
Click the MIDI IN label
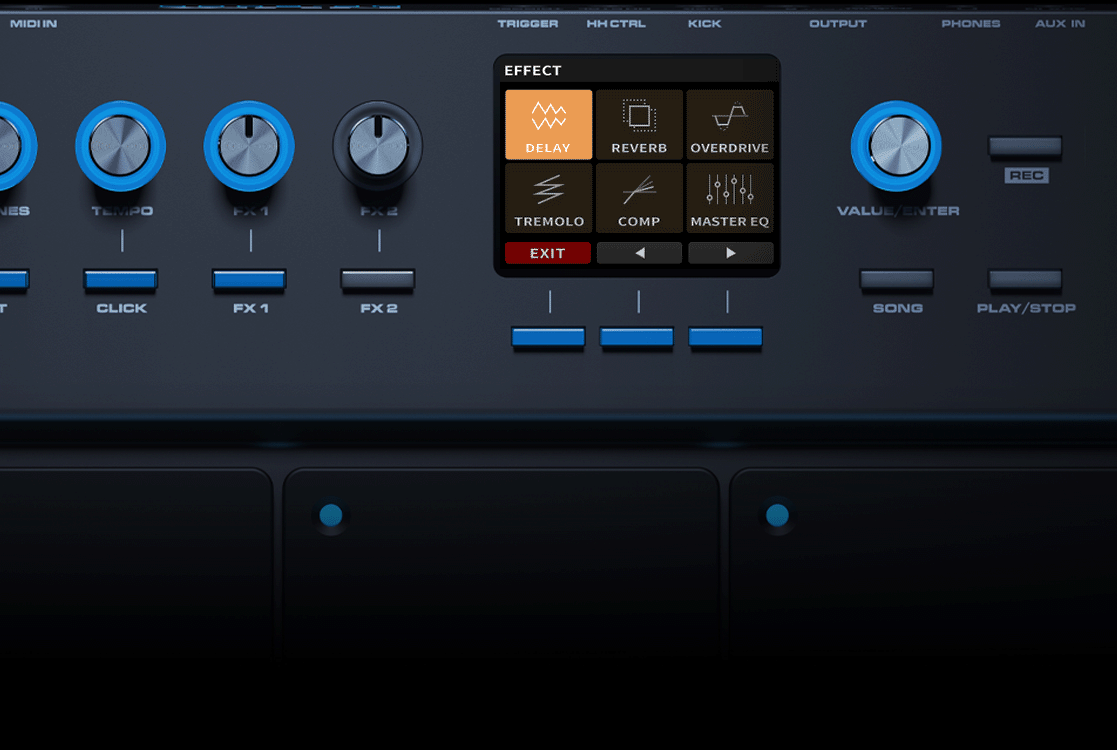tap(33, 24)
